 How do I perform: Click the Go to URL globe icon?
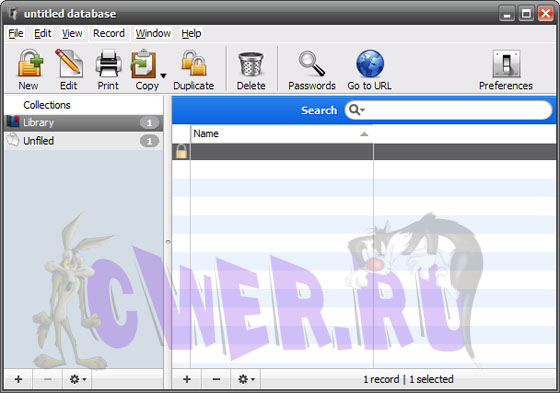tap(370, 64)
